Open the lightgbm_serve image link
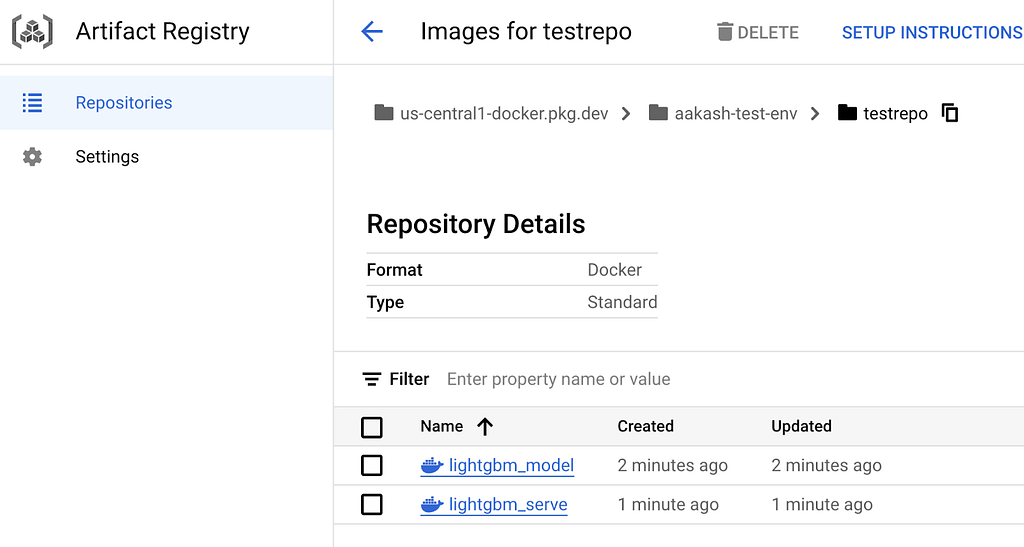This screenshot has height=547, width=1024. pos(508,505)
